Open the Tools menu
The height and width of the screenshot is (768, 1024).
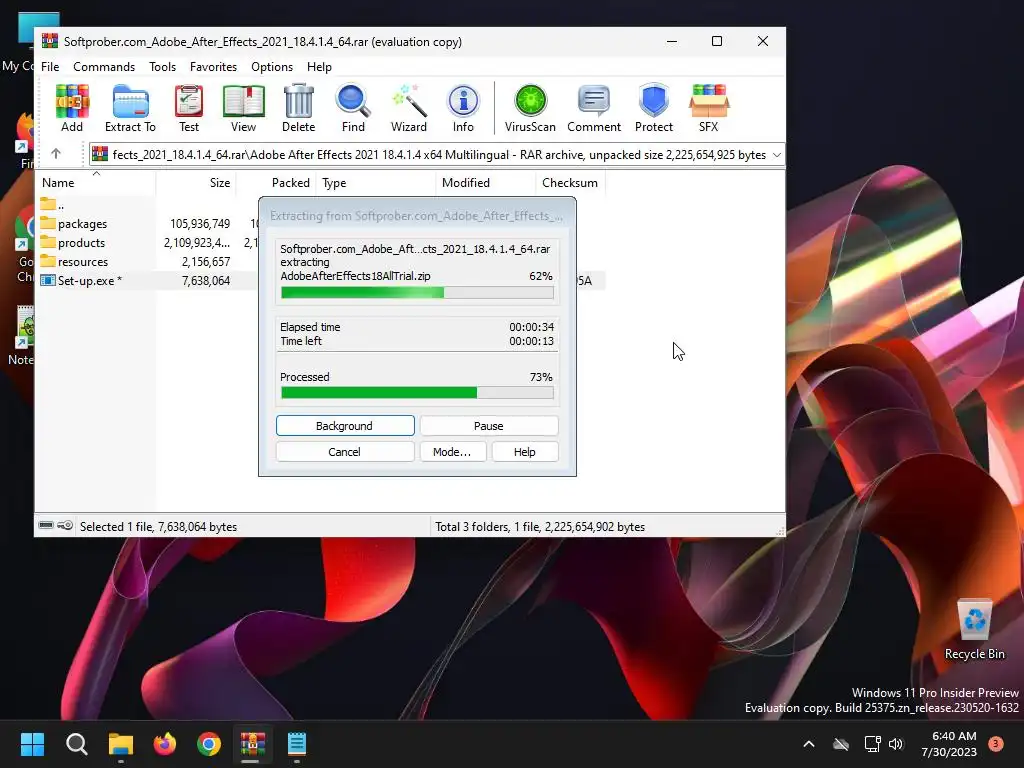coord(162,67)
